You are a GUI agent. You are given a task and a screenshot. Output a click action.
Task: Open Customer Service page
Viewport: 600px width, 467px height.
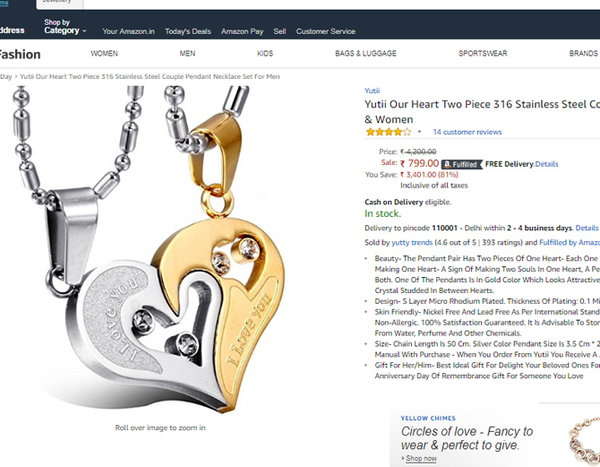click(326, 31)
